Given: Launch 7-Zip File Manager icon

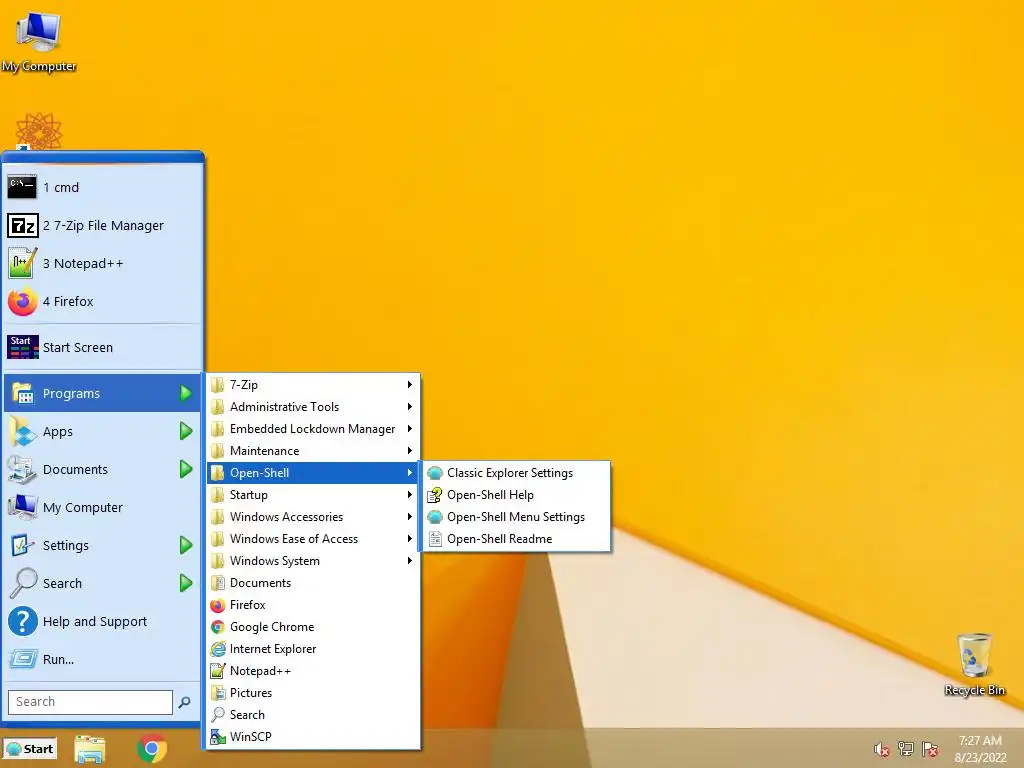Looking at the screenshot, I should click(22, 225).
